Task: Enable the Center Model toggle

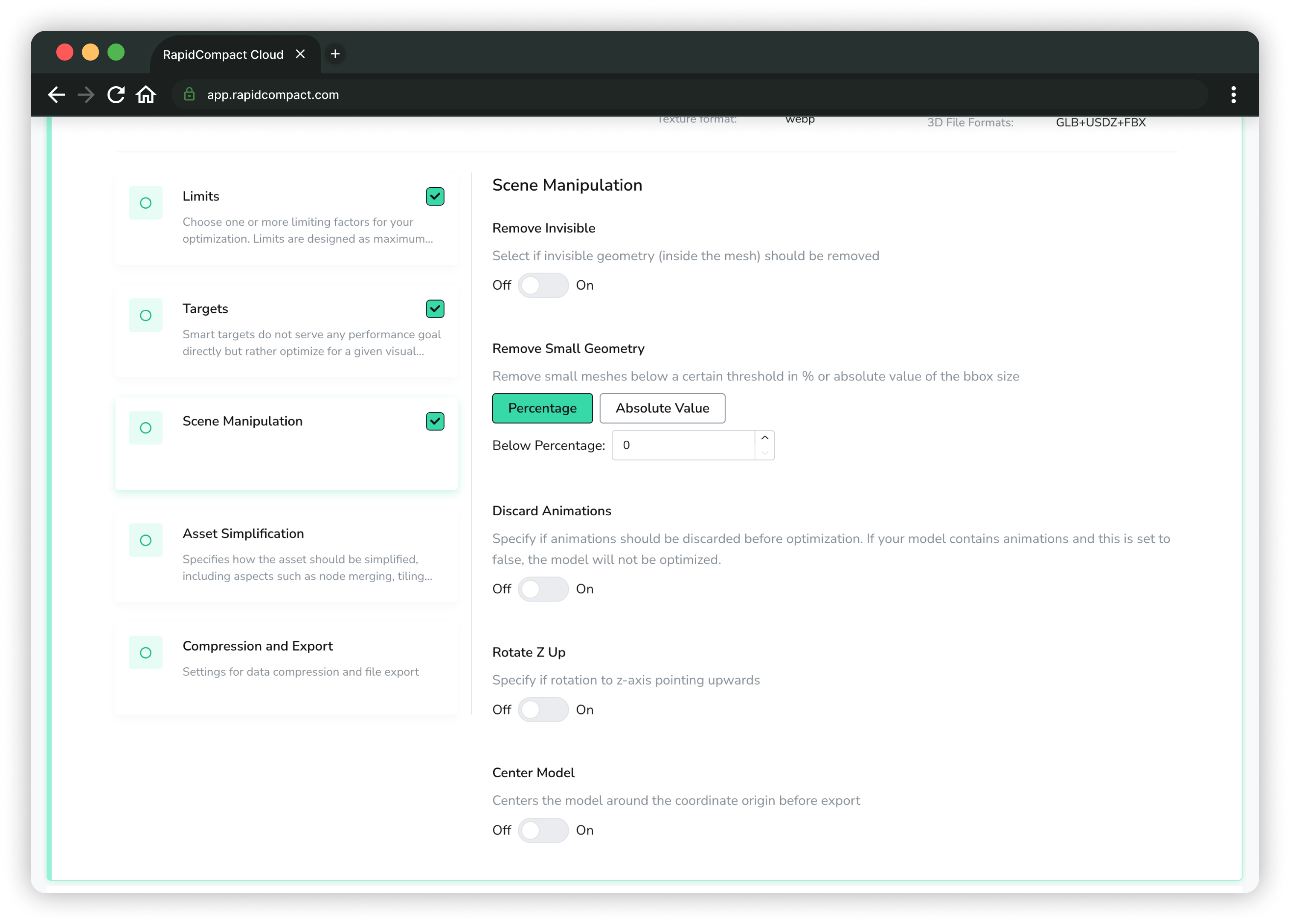Action: click(543, 830)
